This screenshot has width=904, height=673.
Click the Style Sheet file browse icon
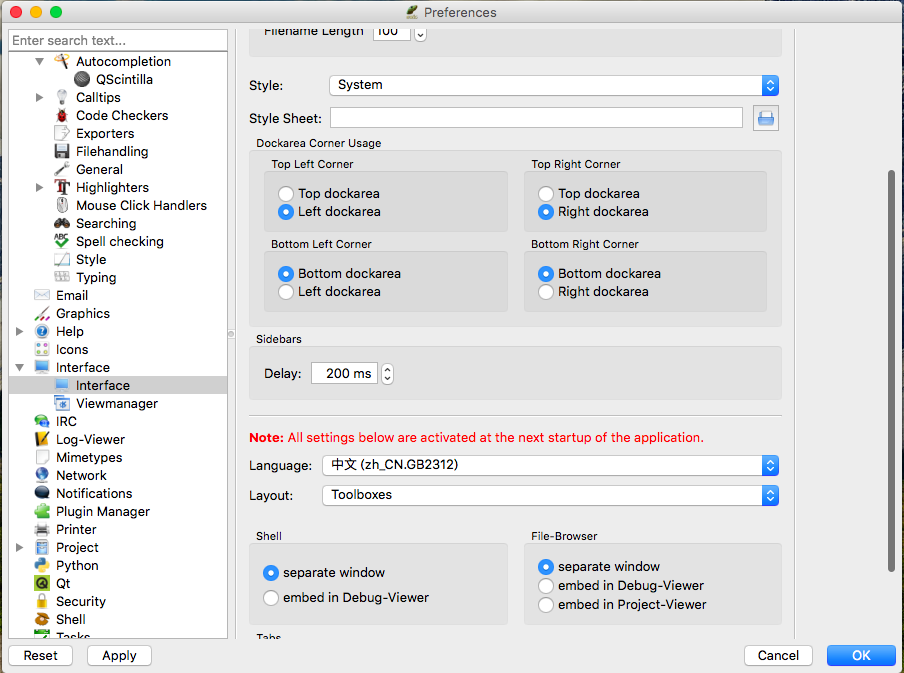766,118
